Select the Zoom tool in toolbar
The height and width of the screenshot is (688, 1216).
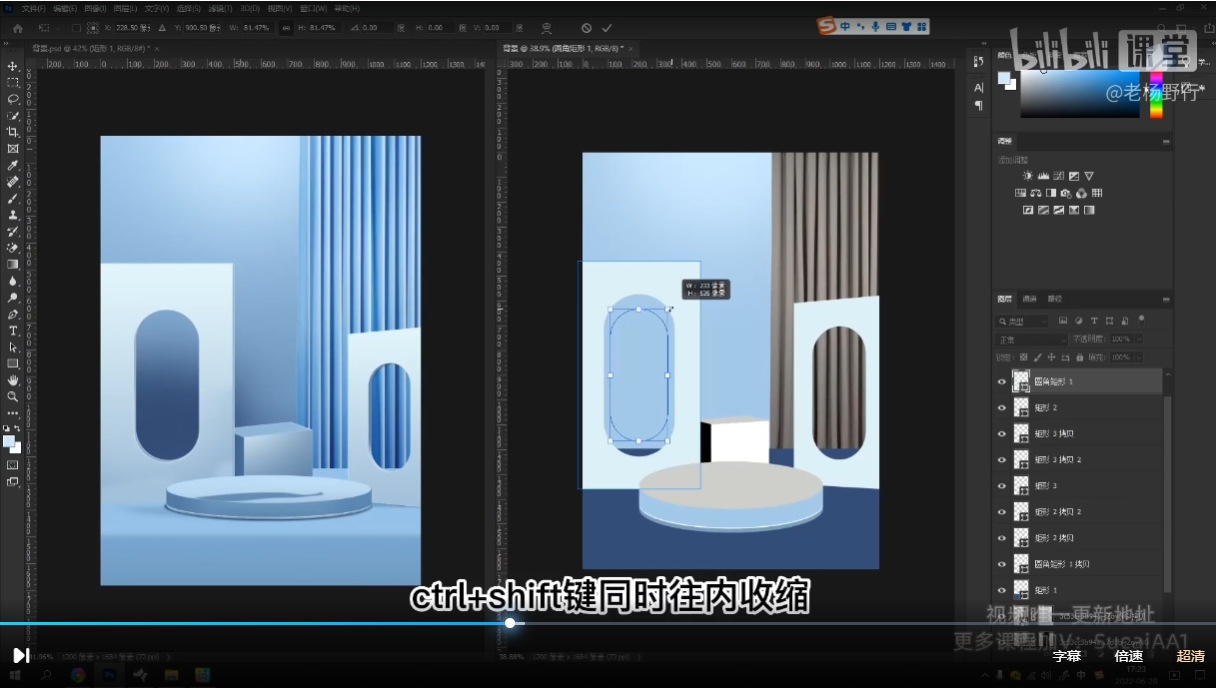[x=13, y=396]
